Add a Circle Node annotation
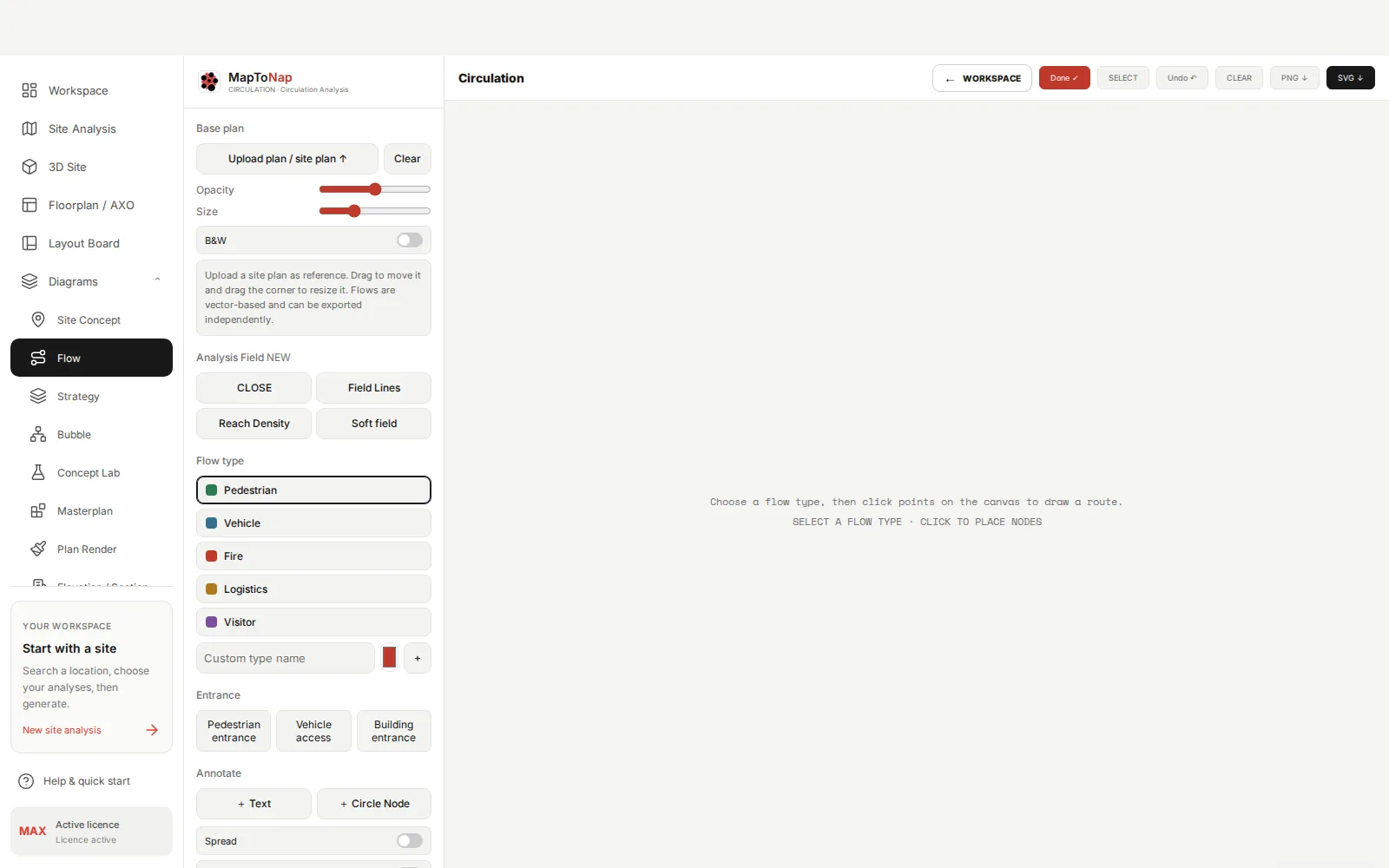This screenshot has height=868, width=1389. (374, 804)
